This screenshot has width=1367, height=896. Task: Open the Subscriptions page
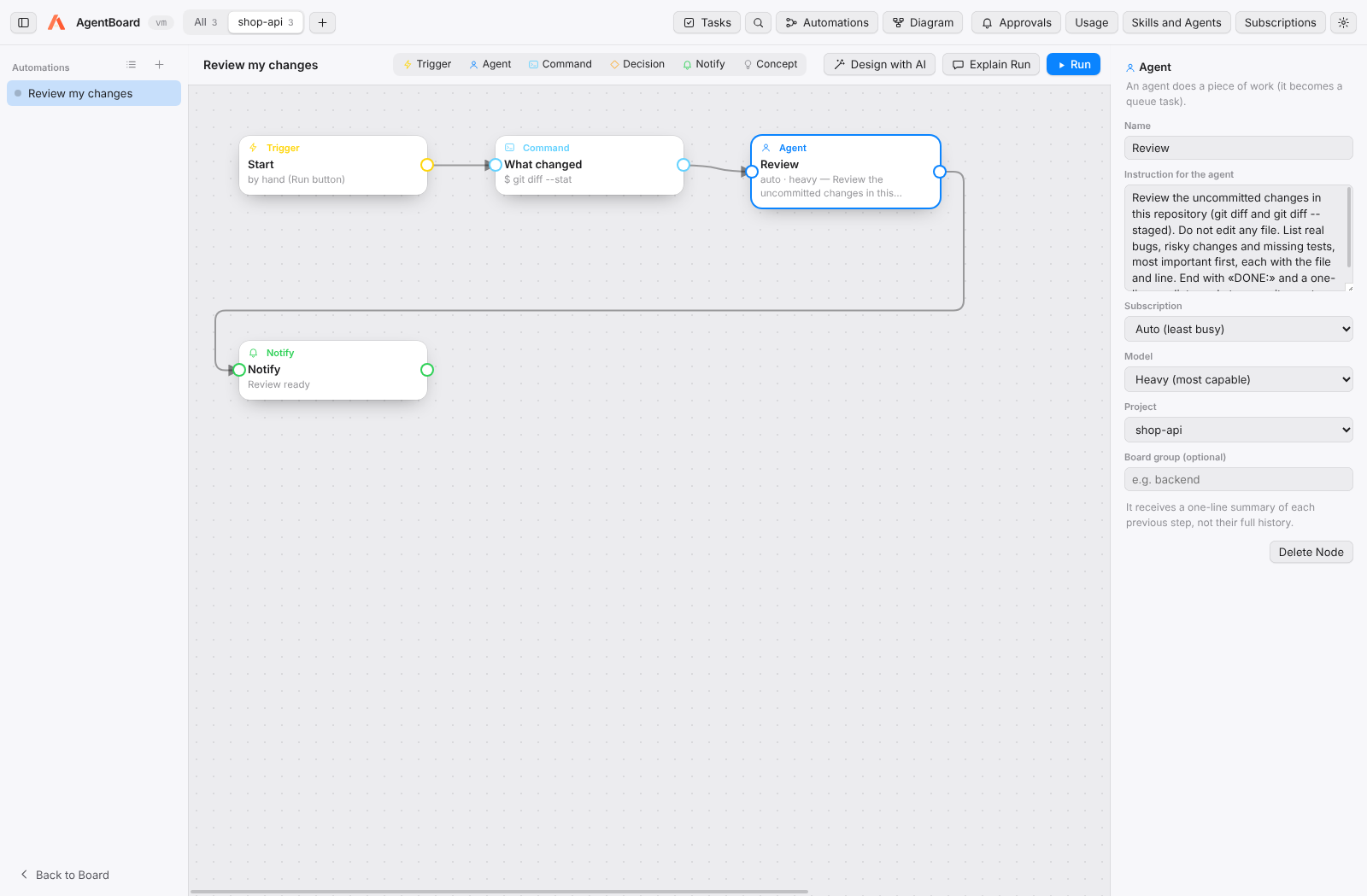[x=1280, y=22]
